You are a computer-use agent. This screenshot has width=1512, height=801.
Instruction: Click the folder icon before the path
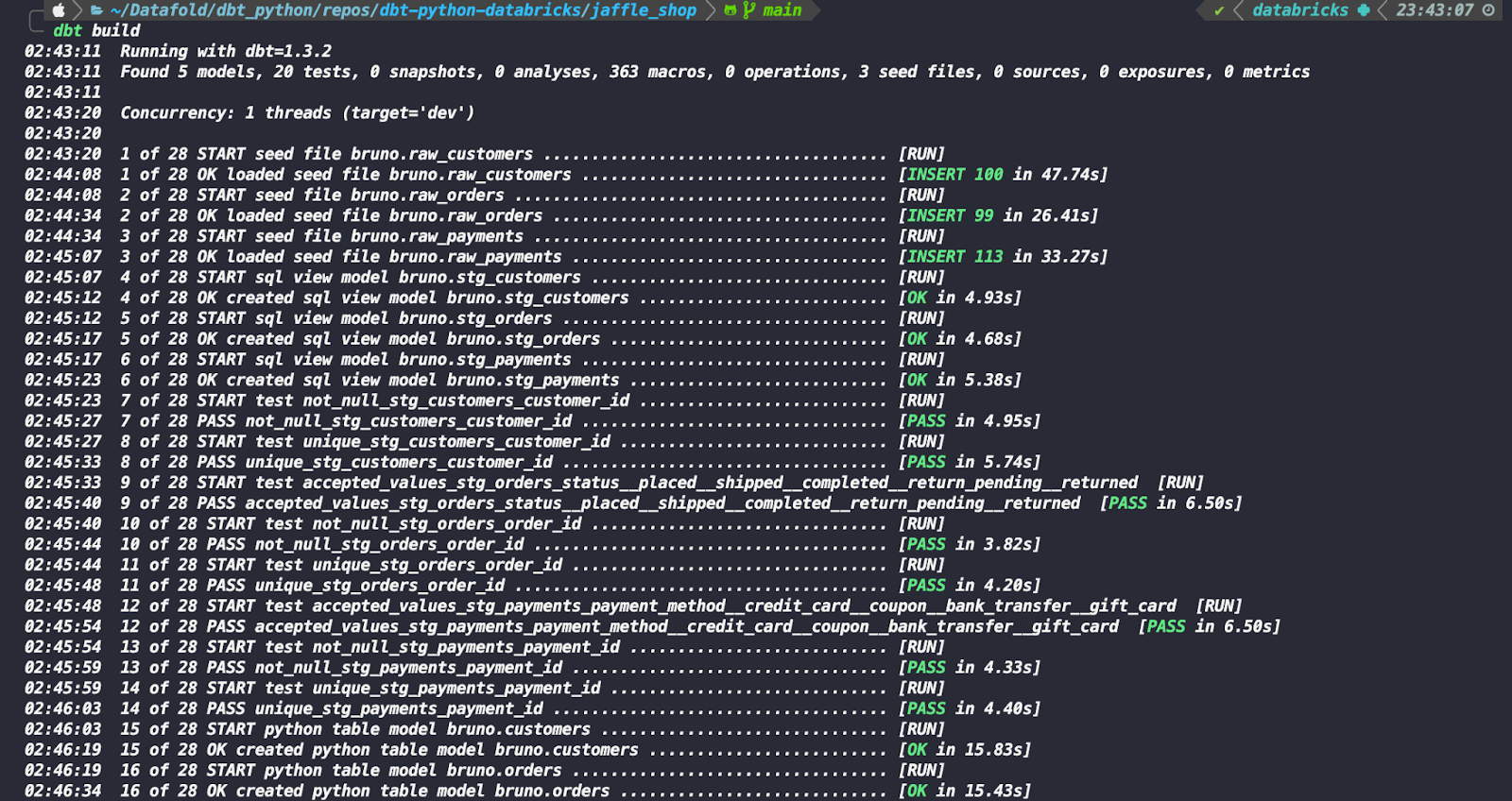pyautogui.click(x=96, y=10)
